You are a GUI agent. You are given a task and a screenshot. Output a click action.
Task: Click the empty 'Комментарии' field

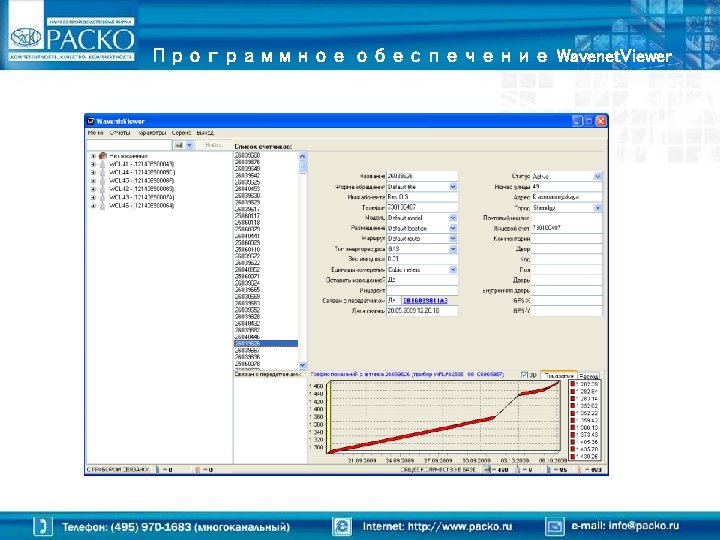(x=566, y=239)
